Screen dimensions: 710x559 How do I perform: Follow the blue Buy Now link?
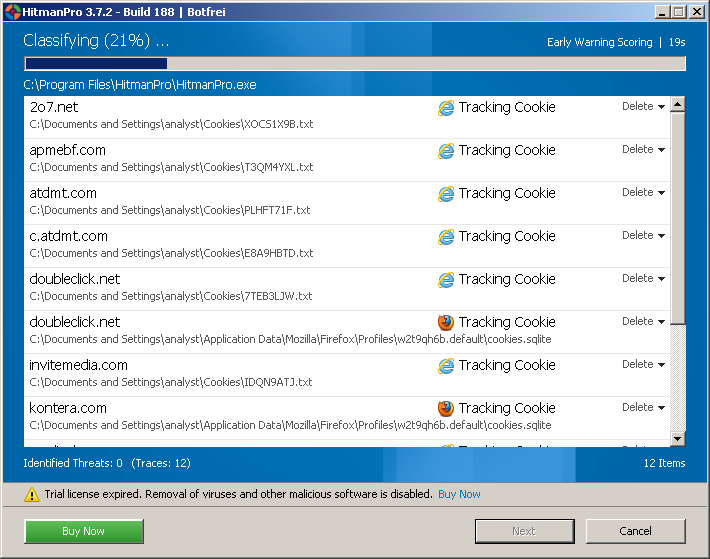click(459, 494)
